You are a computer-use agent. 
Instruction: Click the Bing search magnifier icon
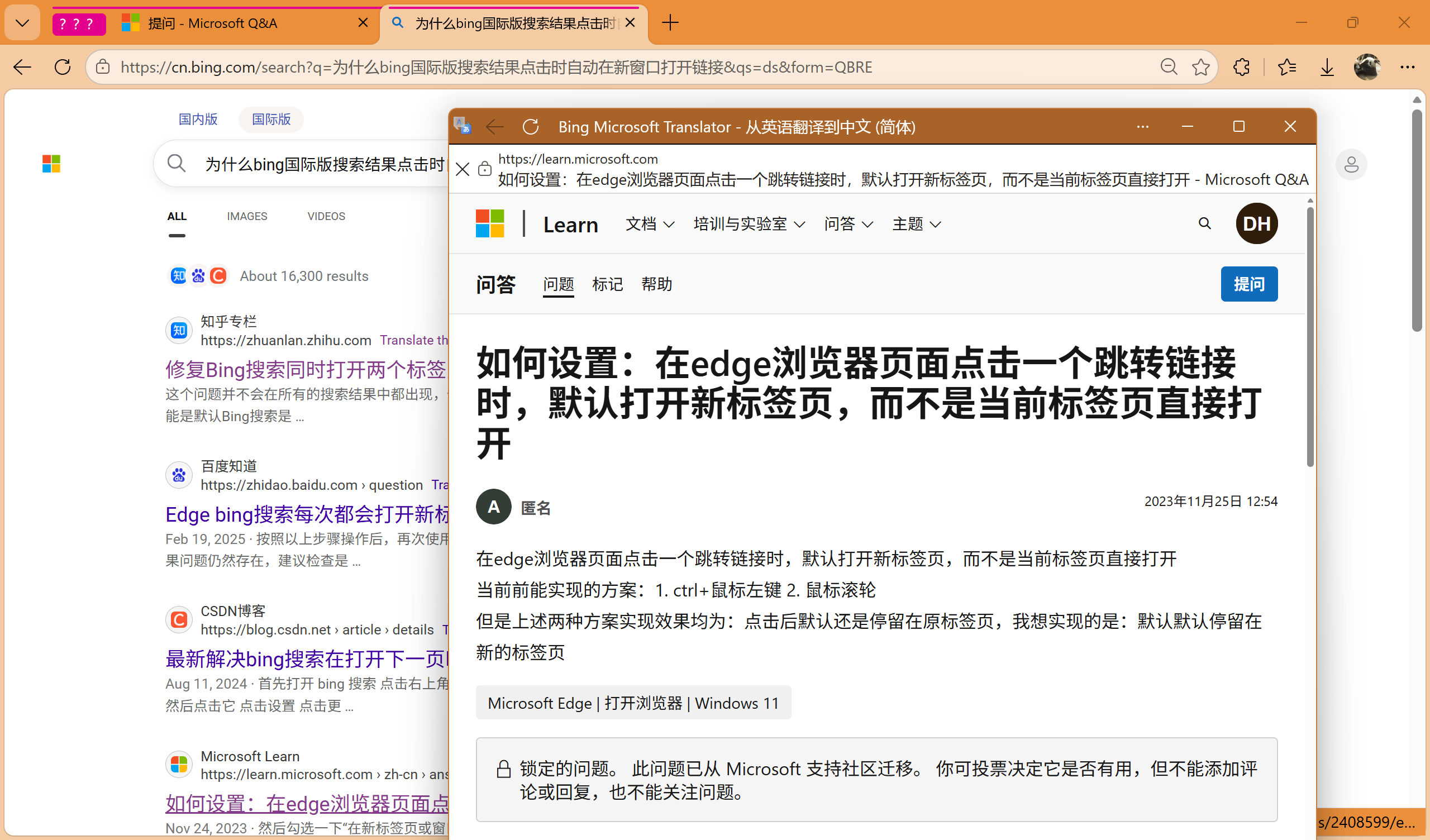click(x=177, y=164)
